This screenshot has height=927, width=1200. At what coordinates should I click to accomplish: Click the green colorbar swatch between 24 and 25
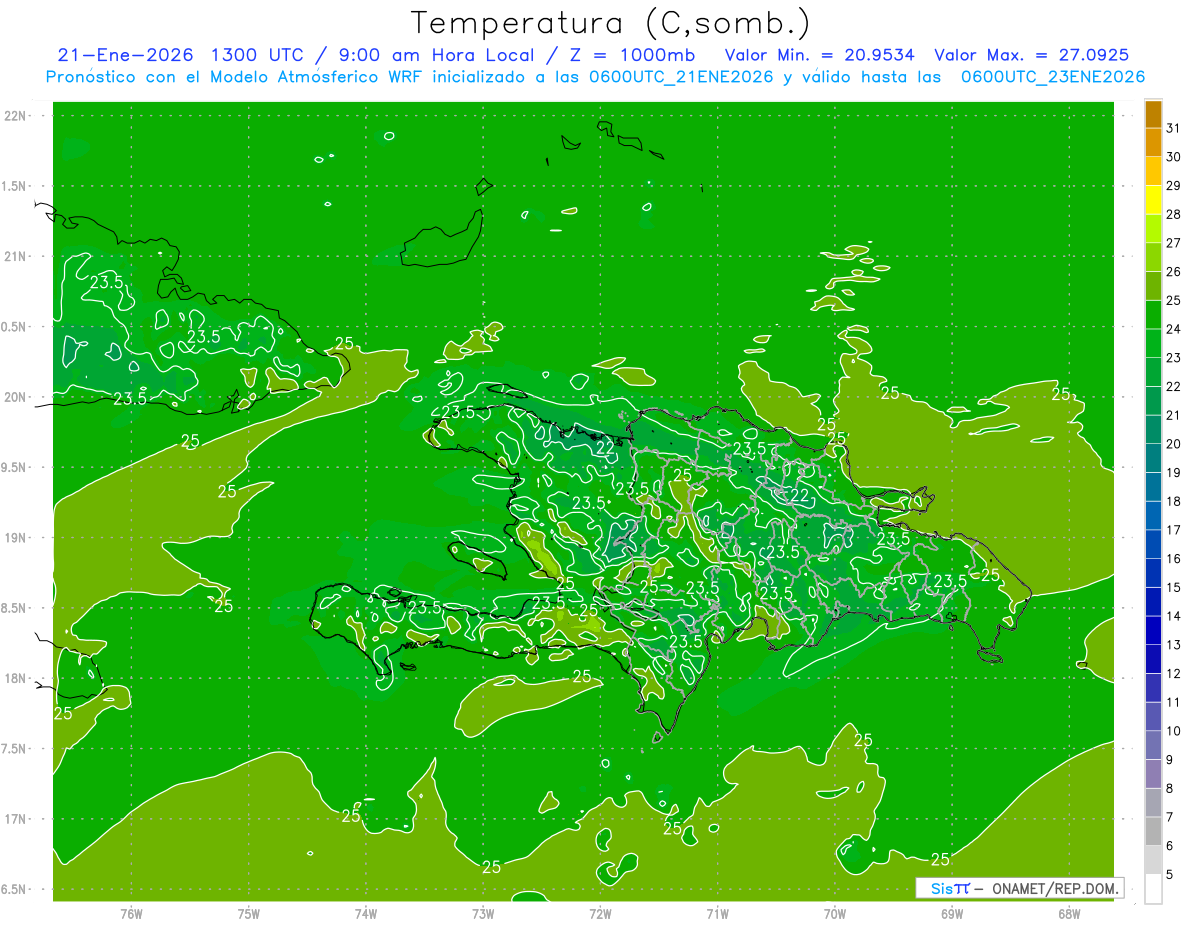tap(1153, 315)
